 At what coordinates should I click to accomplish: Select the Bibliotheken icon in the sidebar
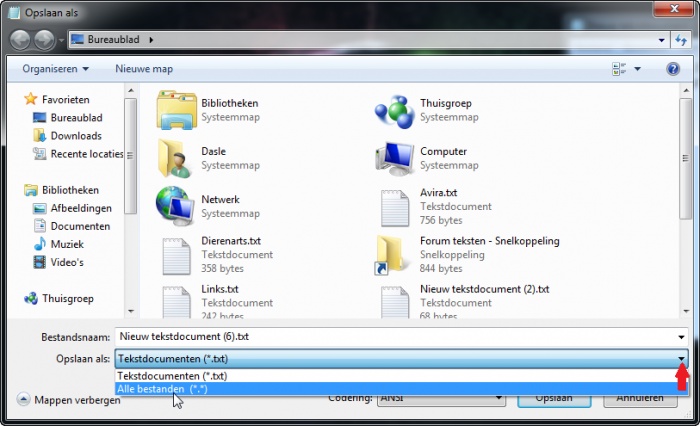click(x=30, y=190)
